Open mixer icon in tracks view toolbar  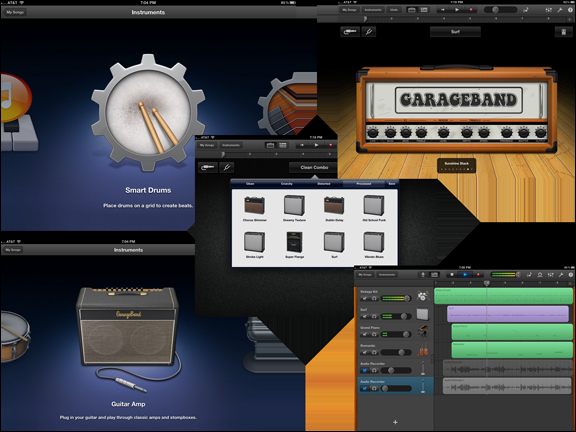coord(550,274)
